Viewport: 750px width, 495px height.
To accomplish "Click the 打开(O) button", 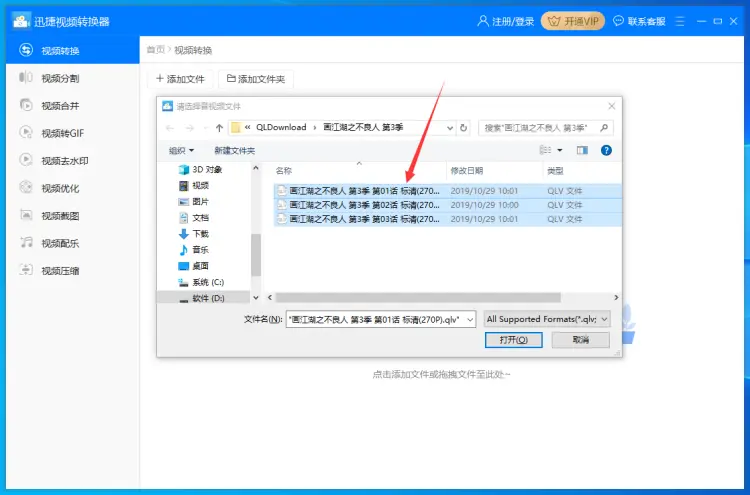I will (513, 340).
